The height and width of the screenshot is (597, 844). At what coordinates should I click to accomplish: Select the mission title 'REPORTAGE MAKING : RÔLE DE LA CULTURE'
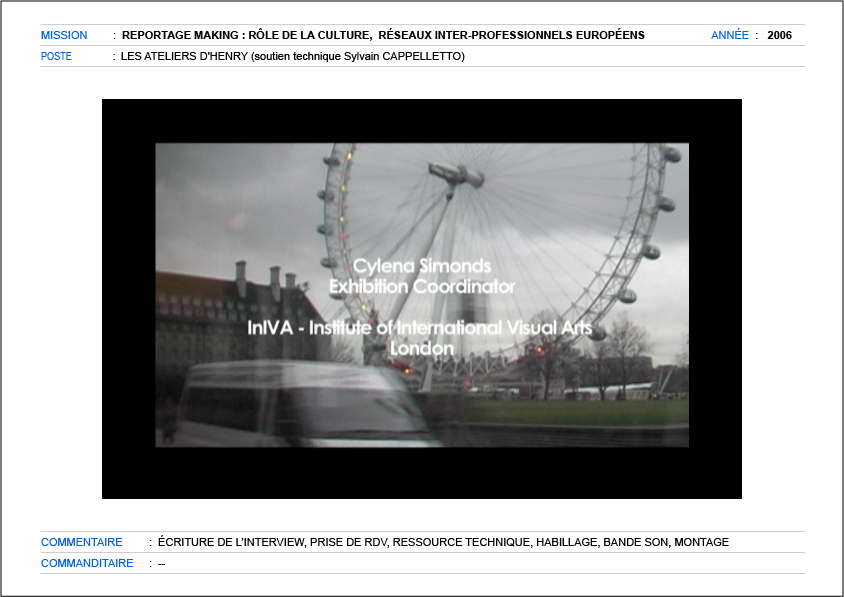tap(246, 35)
